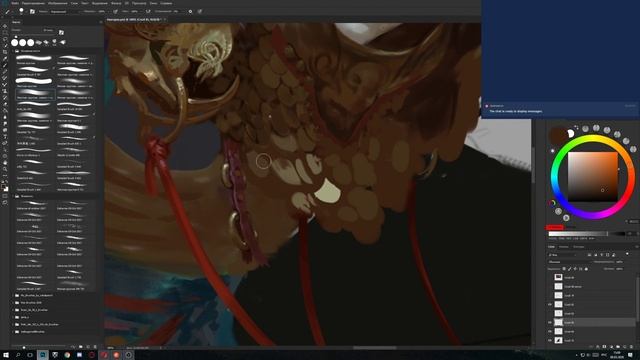This screenshot has height=360, width=640.
Task: Create new brush group via footer folder icon
Action: click(81, 347)
